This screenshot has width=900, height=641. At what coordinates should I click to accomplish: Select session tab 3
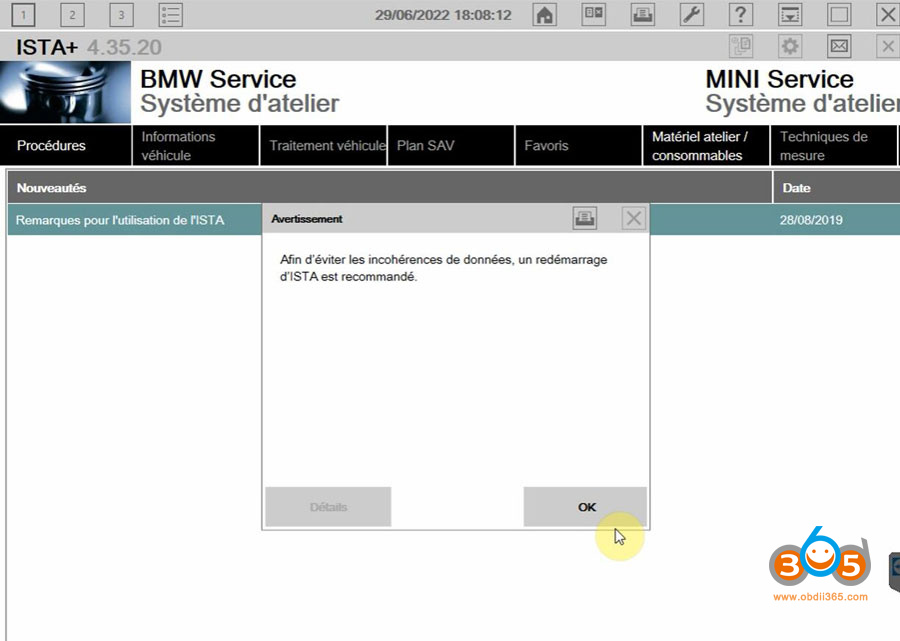(121, 15)
